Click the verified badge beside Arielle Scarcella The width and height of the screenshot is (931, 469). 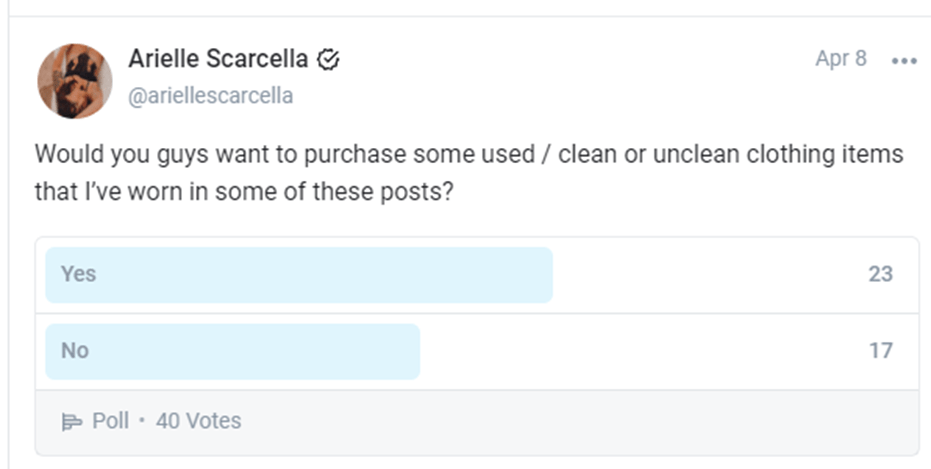coord(328,60)
